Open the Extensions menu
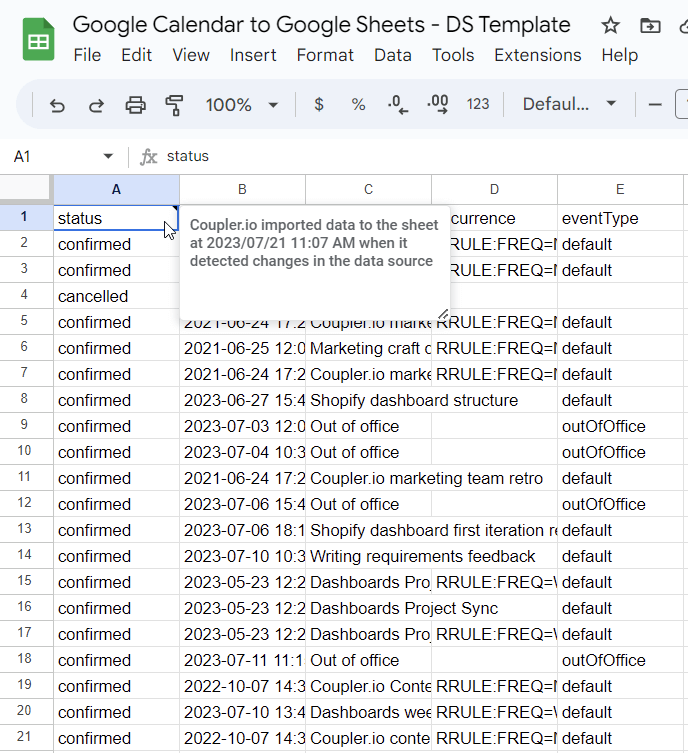688x753 pixels. pyautogui.click(x=537, y=55)
